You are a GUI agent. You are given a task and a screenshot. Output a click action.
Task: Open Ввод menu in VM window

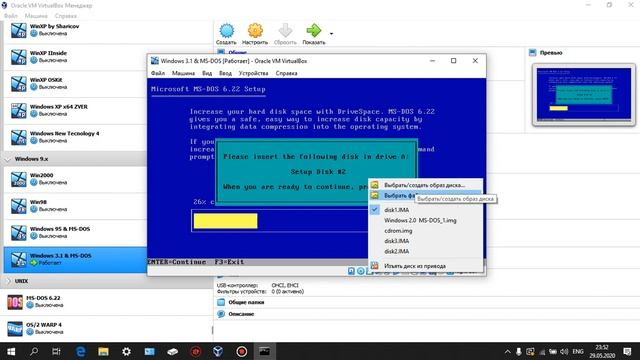225,73
